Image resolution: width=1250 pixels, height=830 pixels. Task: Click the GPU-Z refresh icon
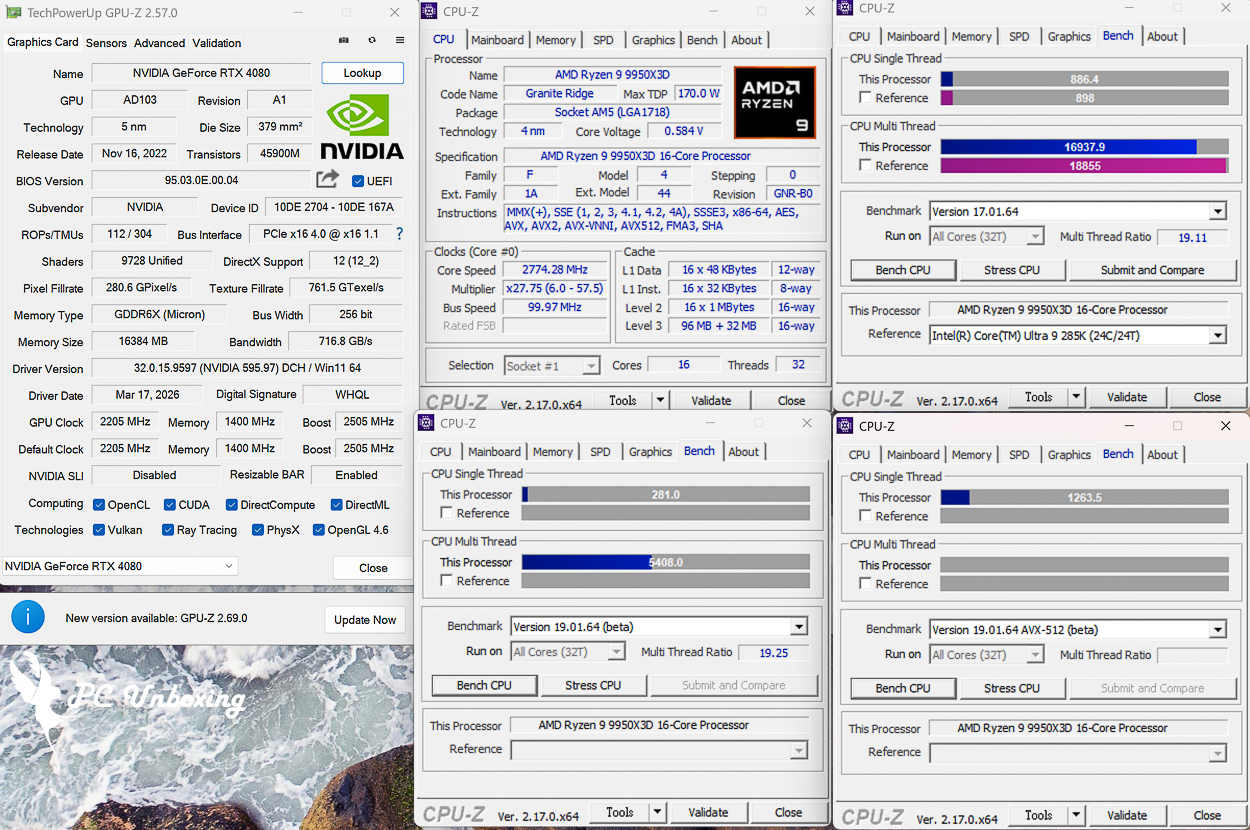pyautogui.click(x=372, y=41)
